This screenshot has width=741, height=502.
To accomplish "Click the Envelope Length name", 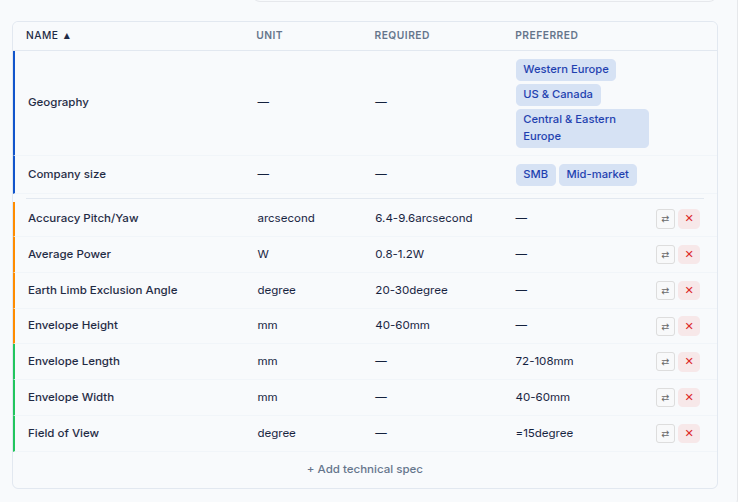I will point(74,361).
